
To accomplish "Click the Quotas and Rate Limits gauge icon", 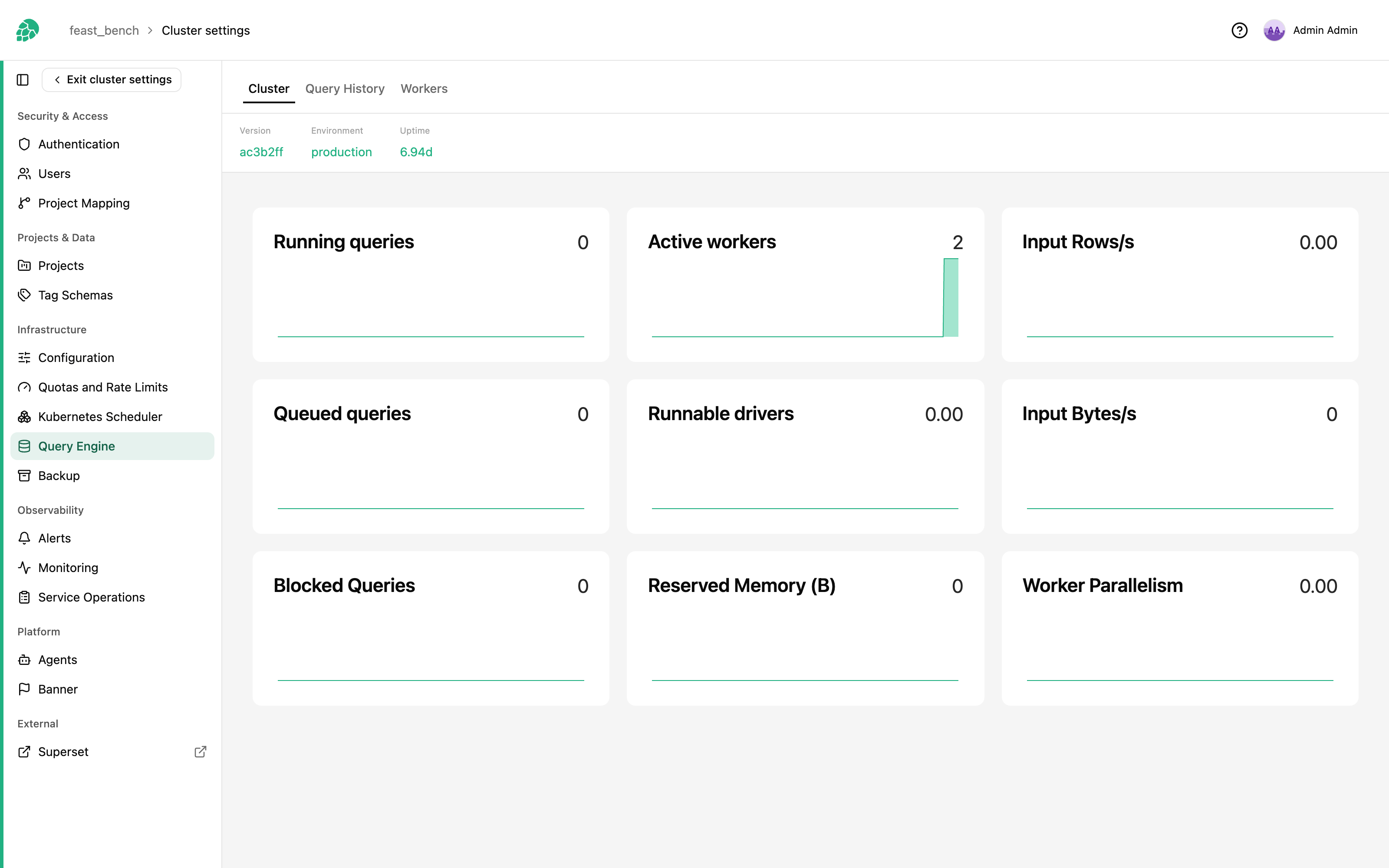I will tap(24, 388).
